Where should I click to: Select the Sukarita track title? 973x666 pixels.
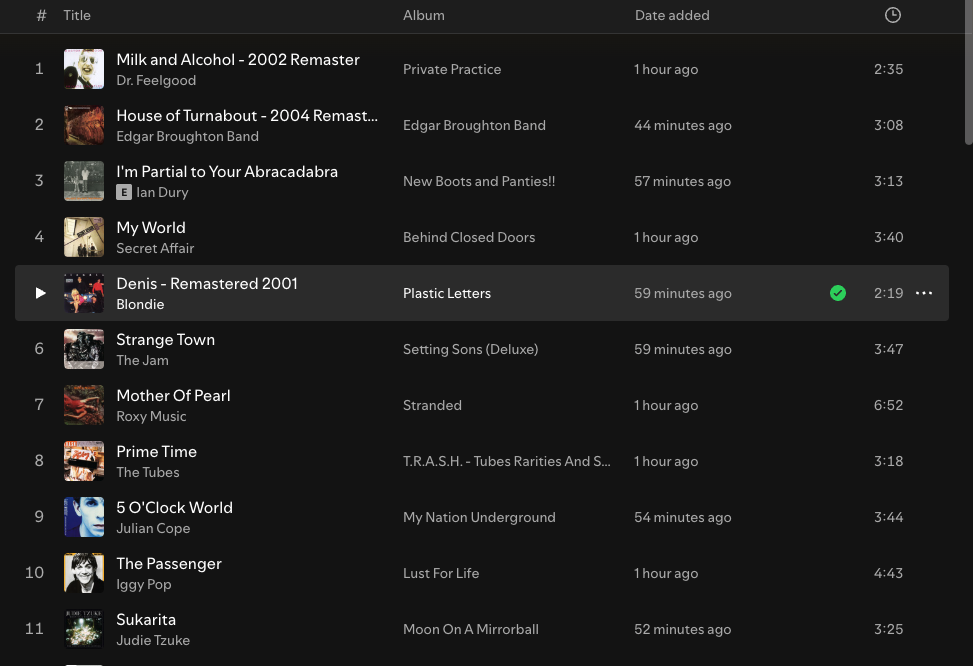pos(146,619)
